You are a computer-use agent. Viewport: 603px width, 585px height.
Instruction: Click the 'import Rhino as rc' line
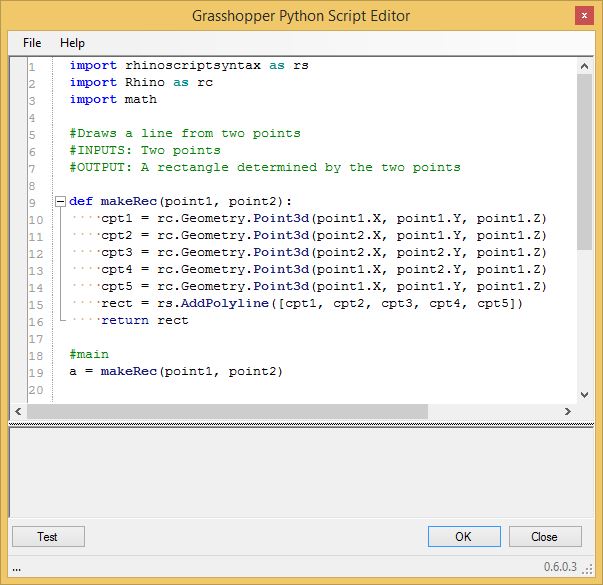pyautogui.click(x=141, y=82)
